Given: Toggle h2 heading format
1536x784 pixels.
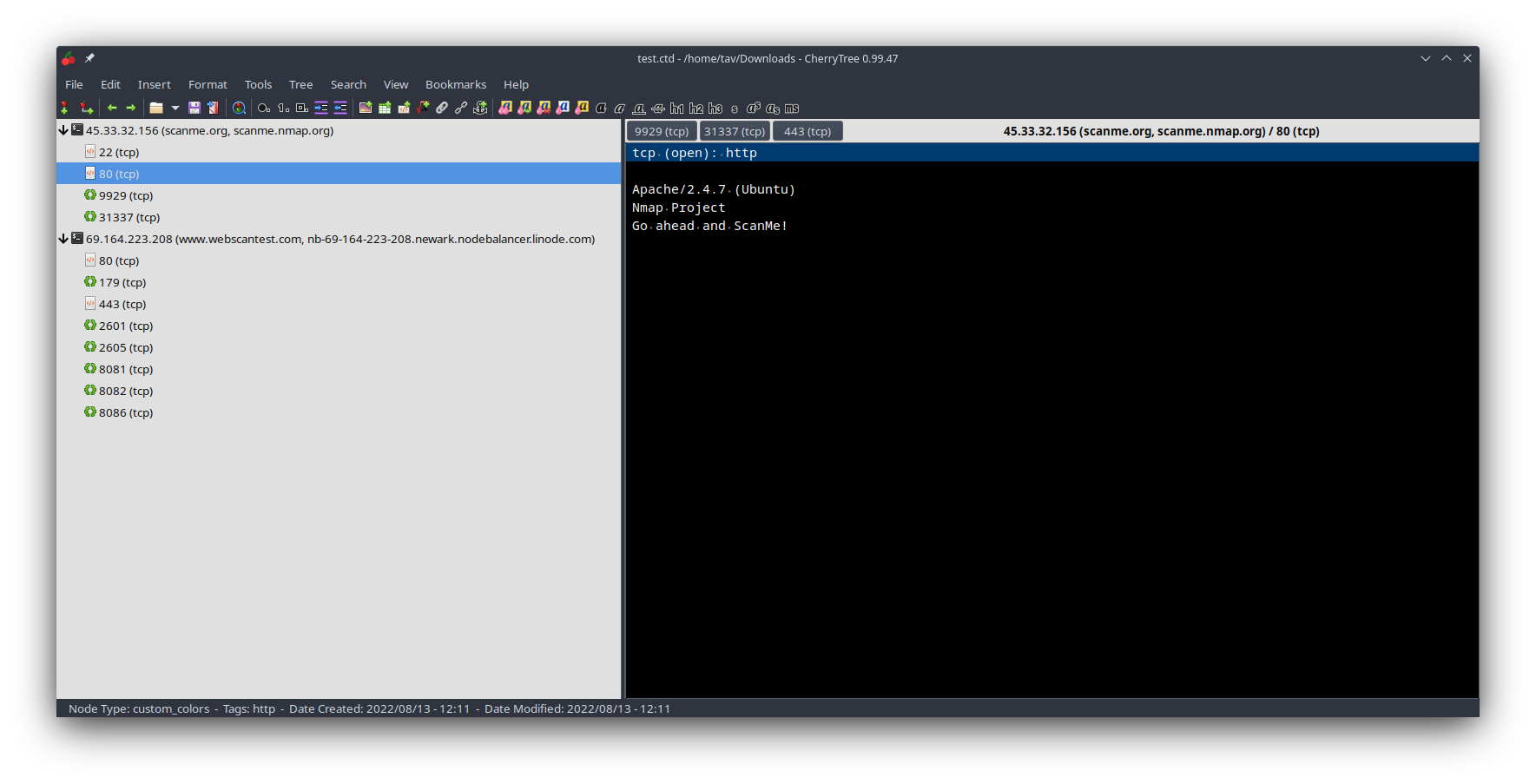Looking at the screenshot, I should 696,109.
